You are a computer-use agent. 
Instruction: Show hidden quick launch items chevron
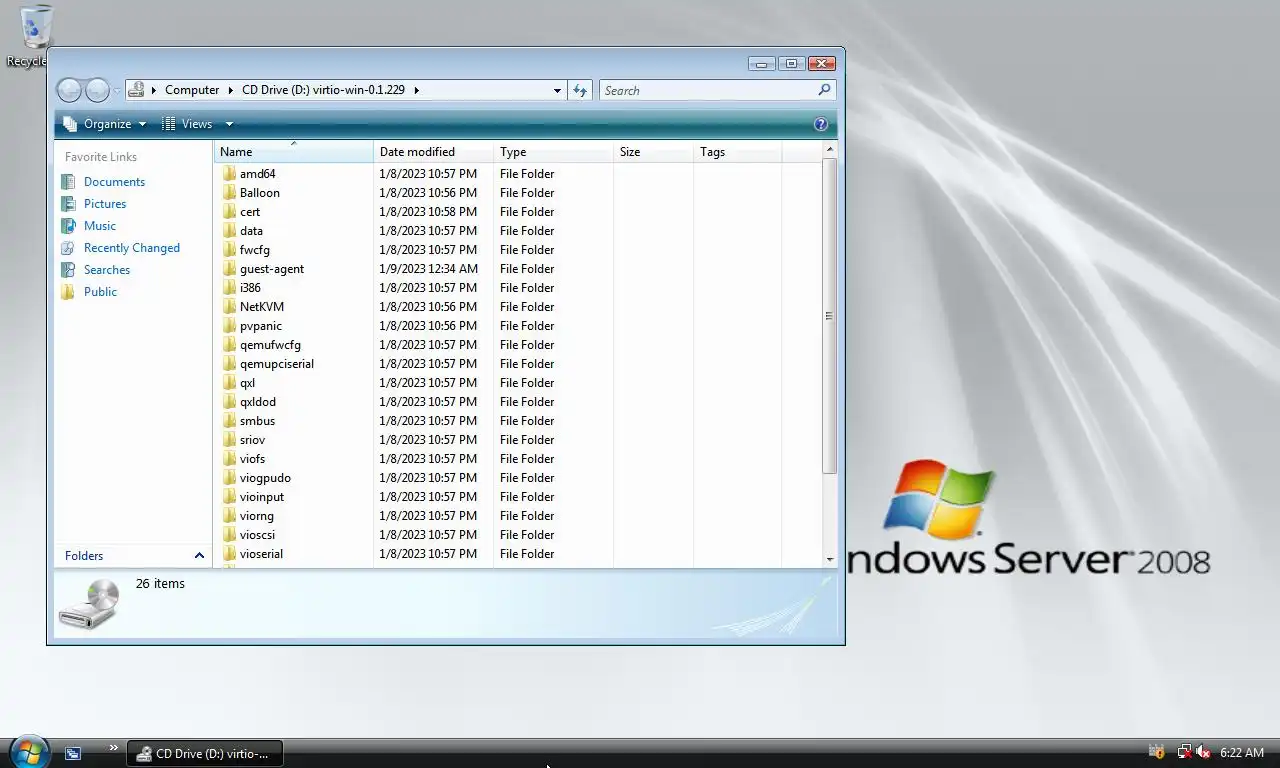[113, 747]
